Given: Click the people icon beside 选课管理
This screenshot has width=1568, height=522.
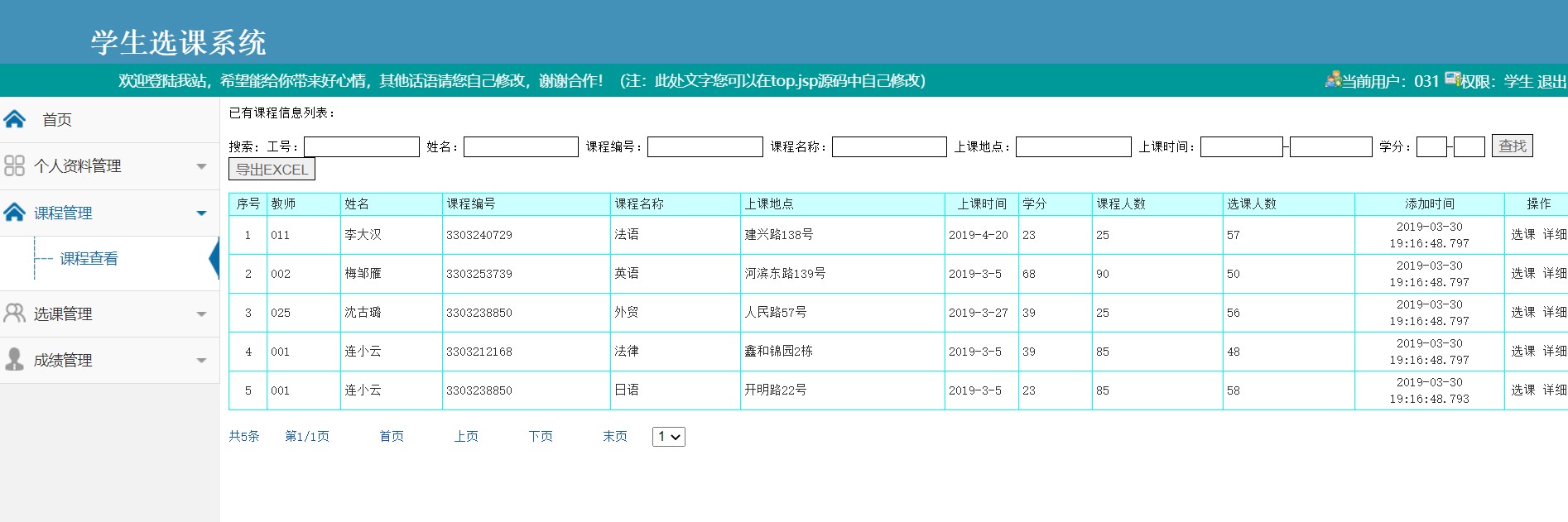Looking at the screenshot, I should coord(14,313).
